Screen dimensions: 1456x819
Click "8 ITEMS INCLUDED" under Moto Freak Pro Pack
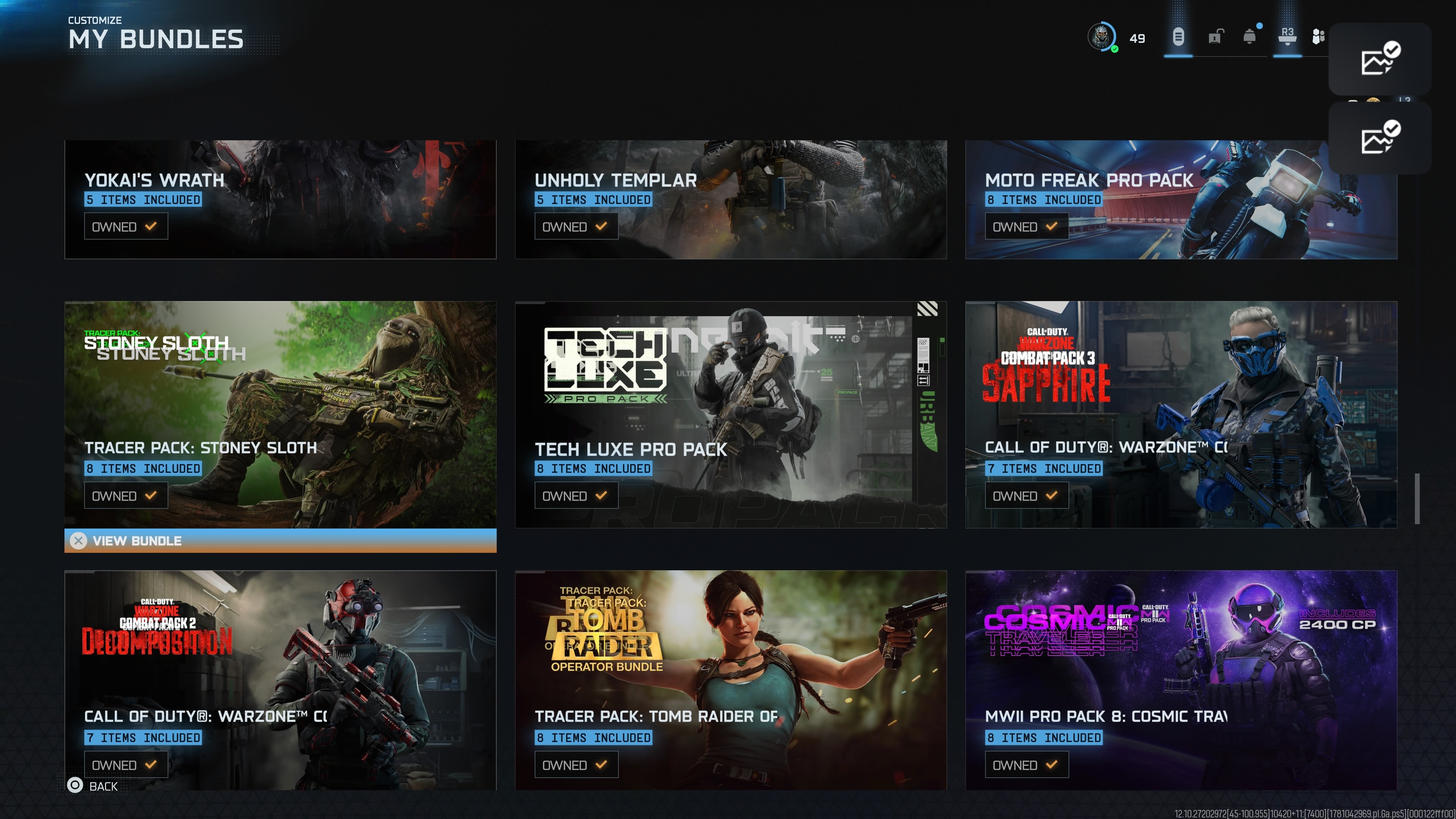click(1044, 199)
